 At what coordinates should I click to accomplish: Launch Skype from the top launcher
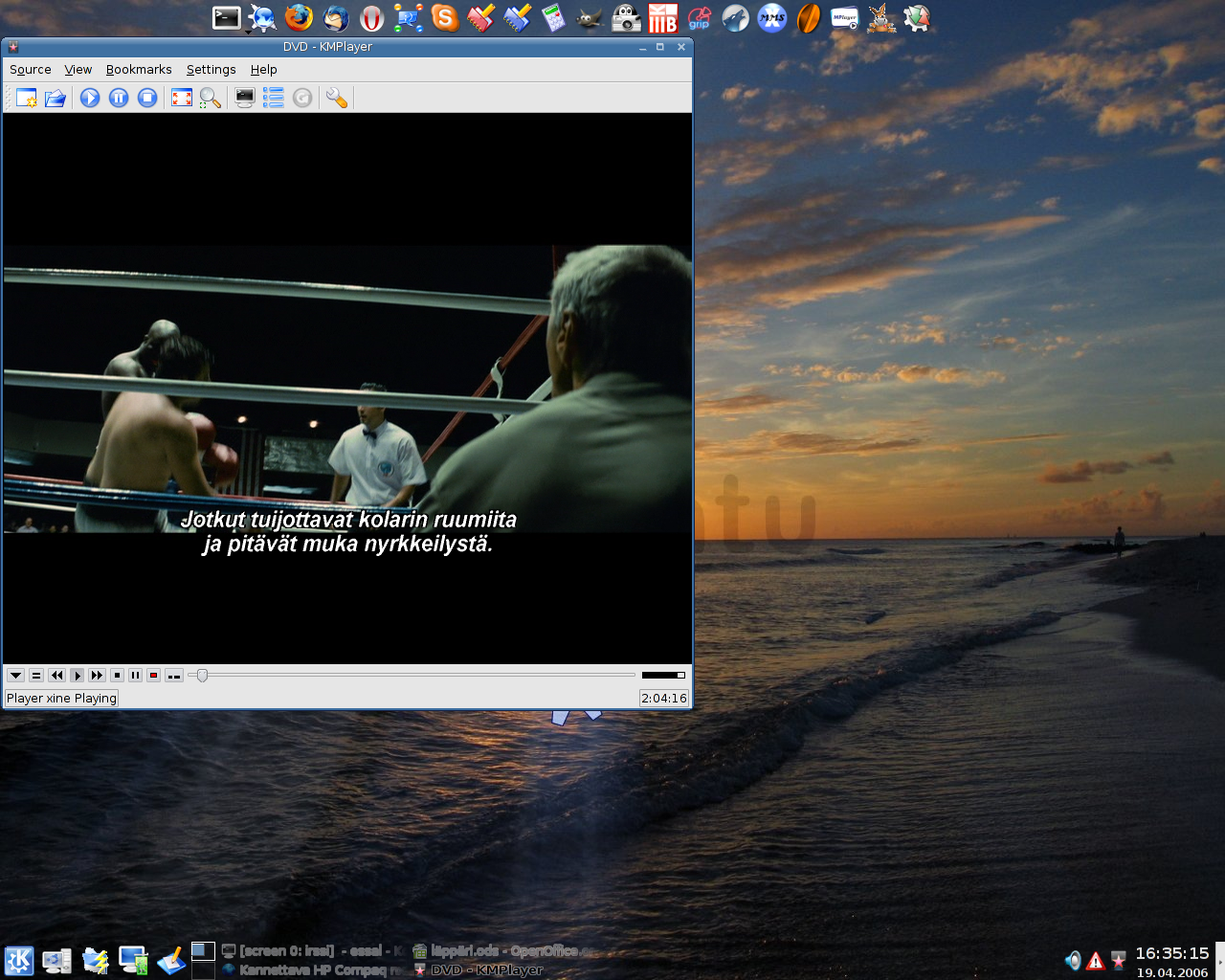coord(444,17)
